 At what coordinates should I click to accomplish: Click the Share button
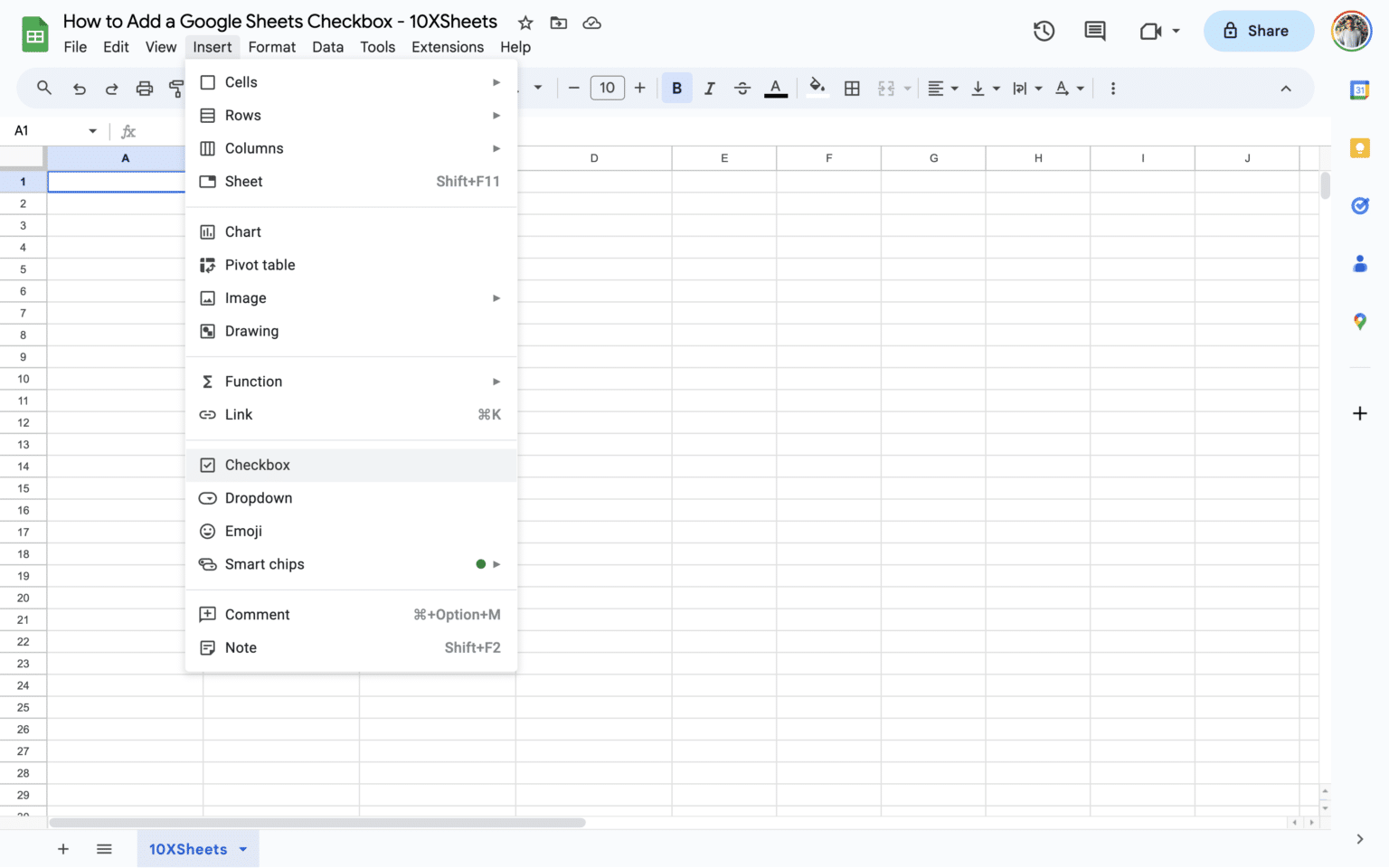[1258, 30]
